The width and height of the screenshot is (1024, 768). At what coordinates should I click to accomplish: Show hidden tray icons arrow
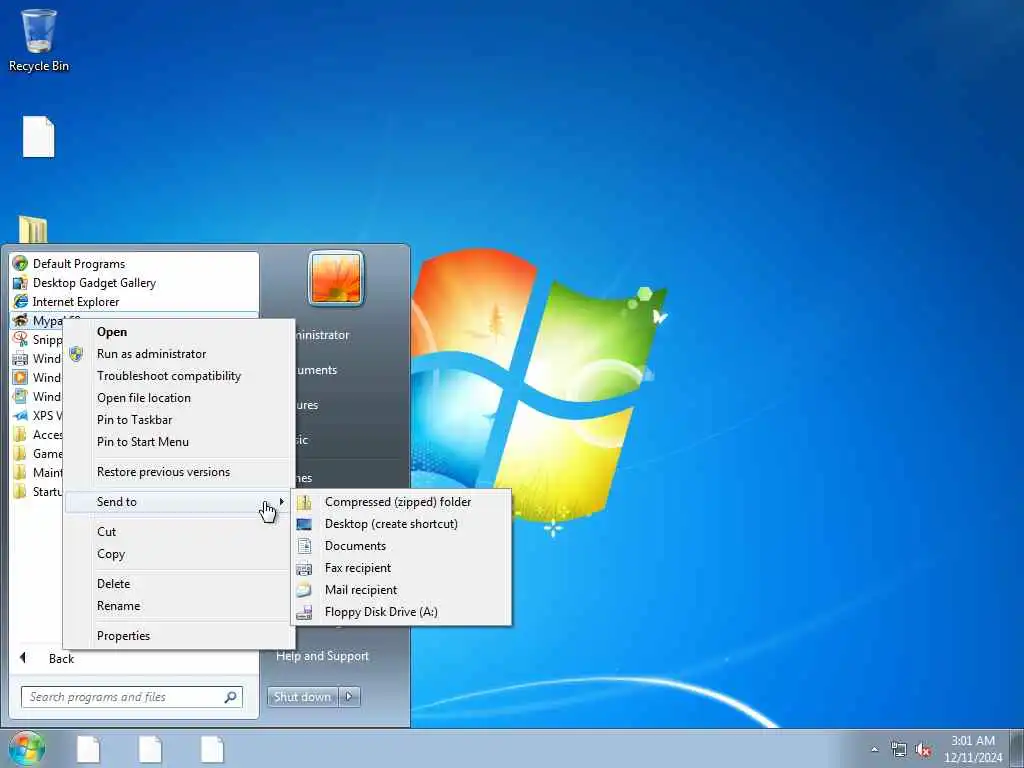[x=874, y=749]
